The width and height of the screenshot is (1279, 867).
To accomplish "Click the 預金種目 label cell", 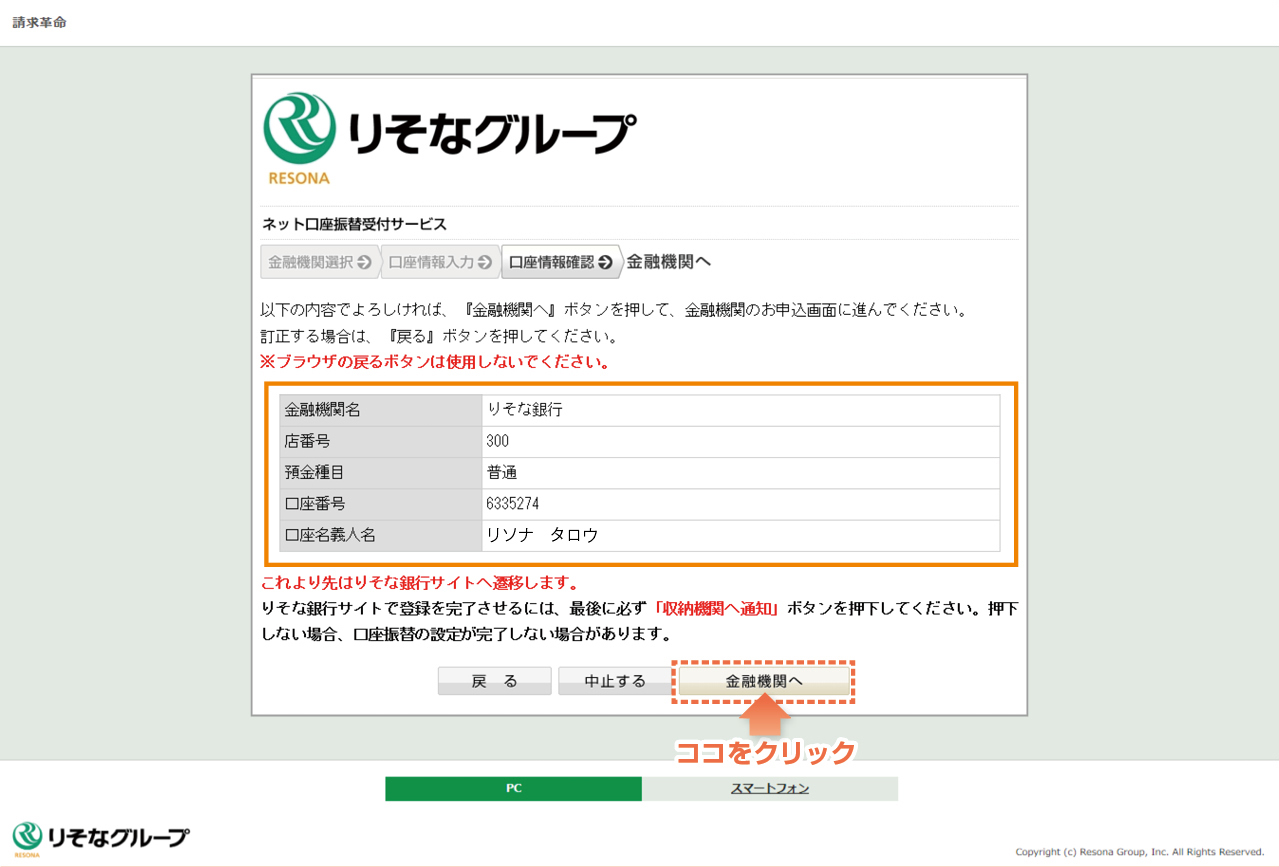I will 380,472.
